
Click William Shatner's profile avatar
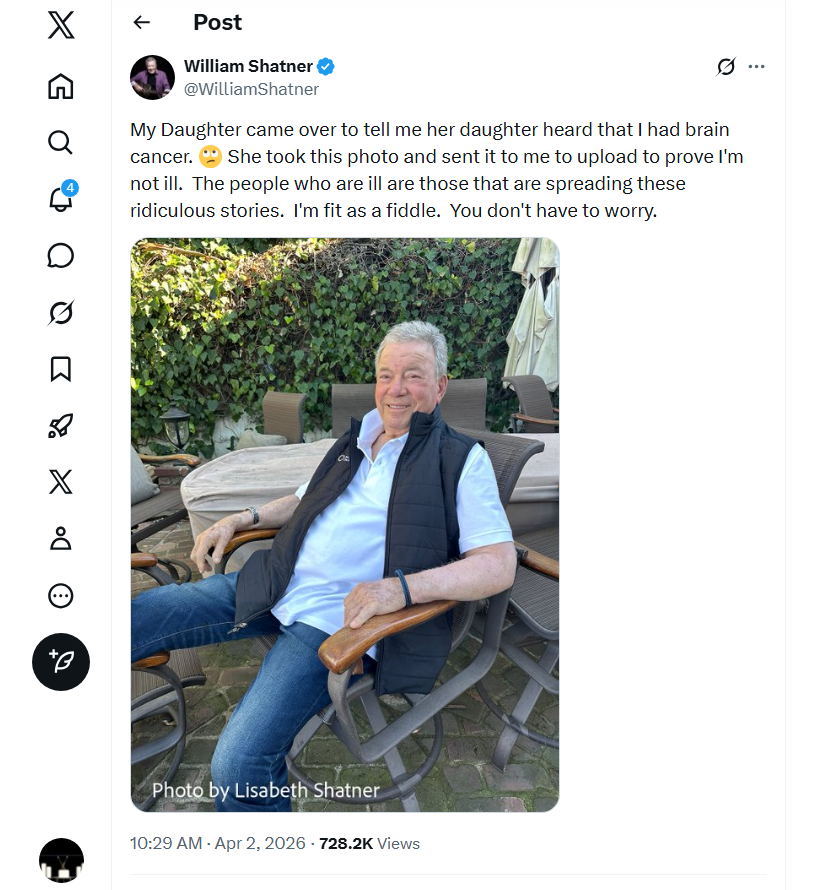[x=153, y=78]
